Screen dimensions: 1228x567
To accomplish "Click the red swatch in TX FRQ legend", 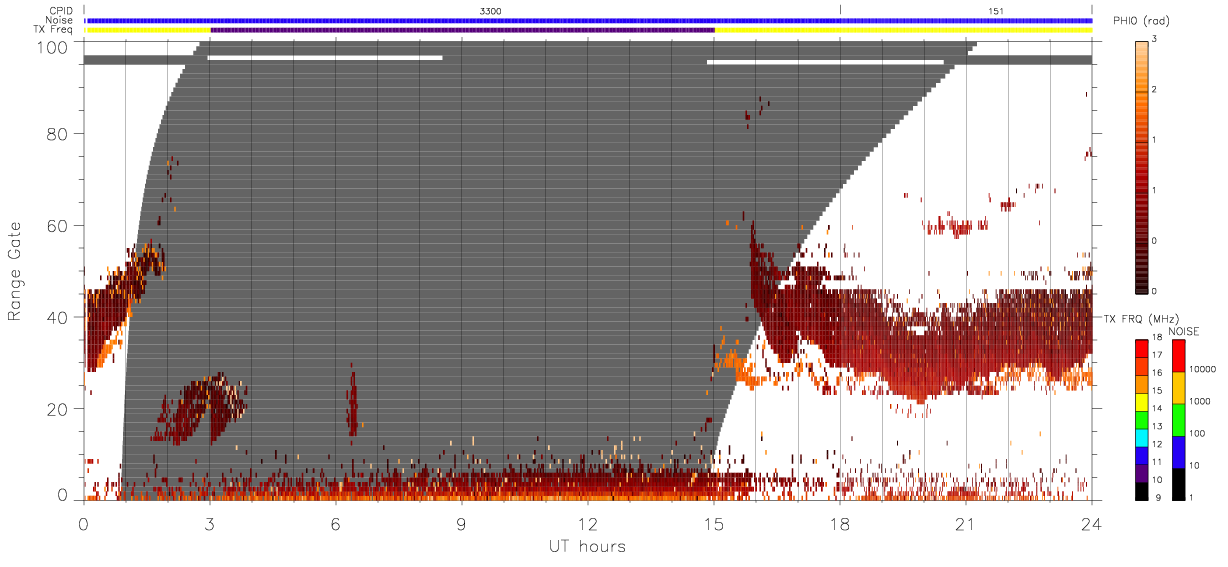I will pyautogui.click(x=1141, y=347).
